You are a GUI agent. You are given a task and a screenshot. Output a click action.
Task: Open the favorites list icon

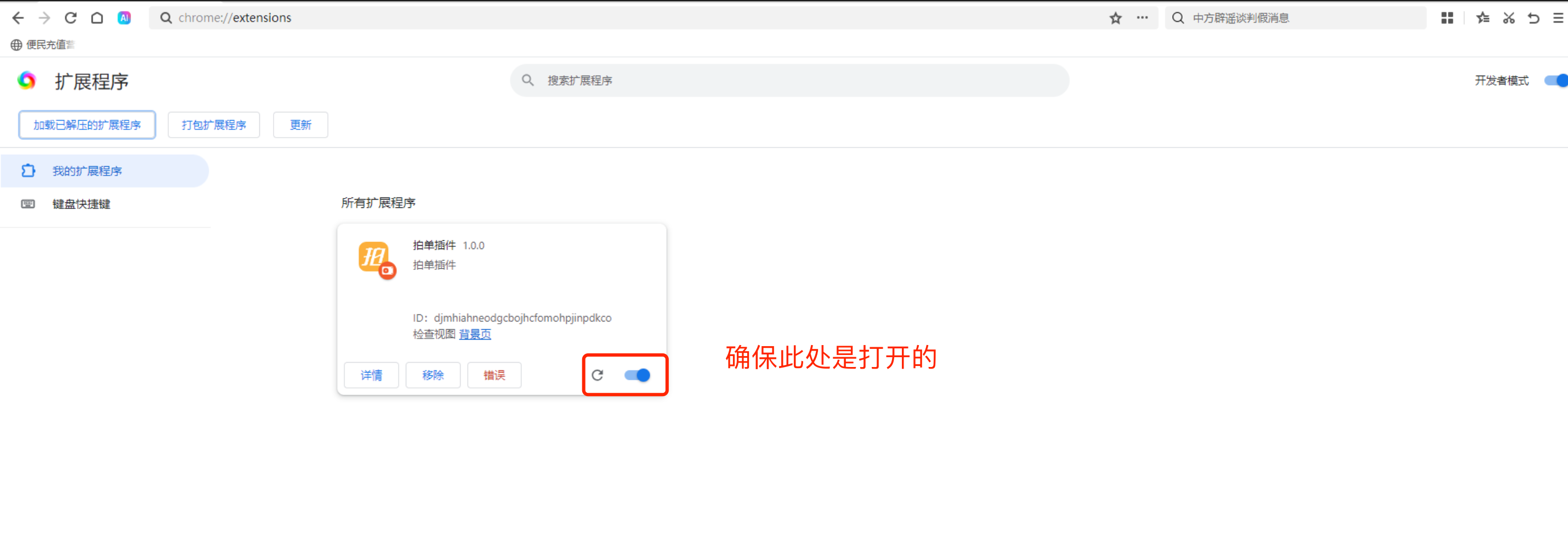1482,18
